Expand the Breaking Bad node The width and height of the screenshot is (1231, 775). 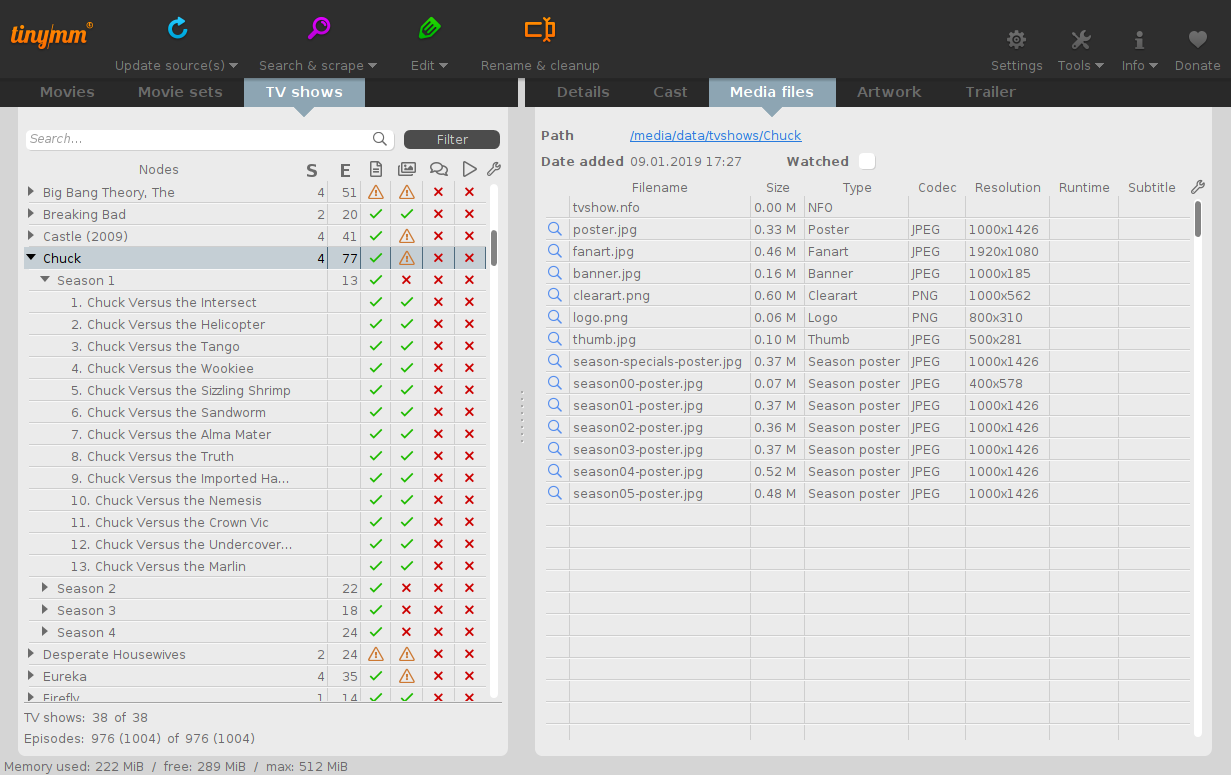pos(31,214)
